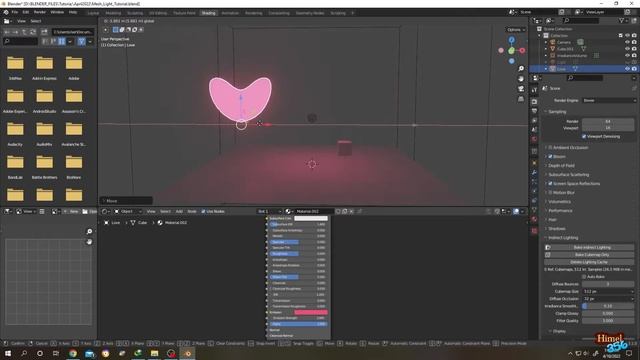Open the Blender logo menu
640x360 pixels.
[x=6, y=12]
